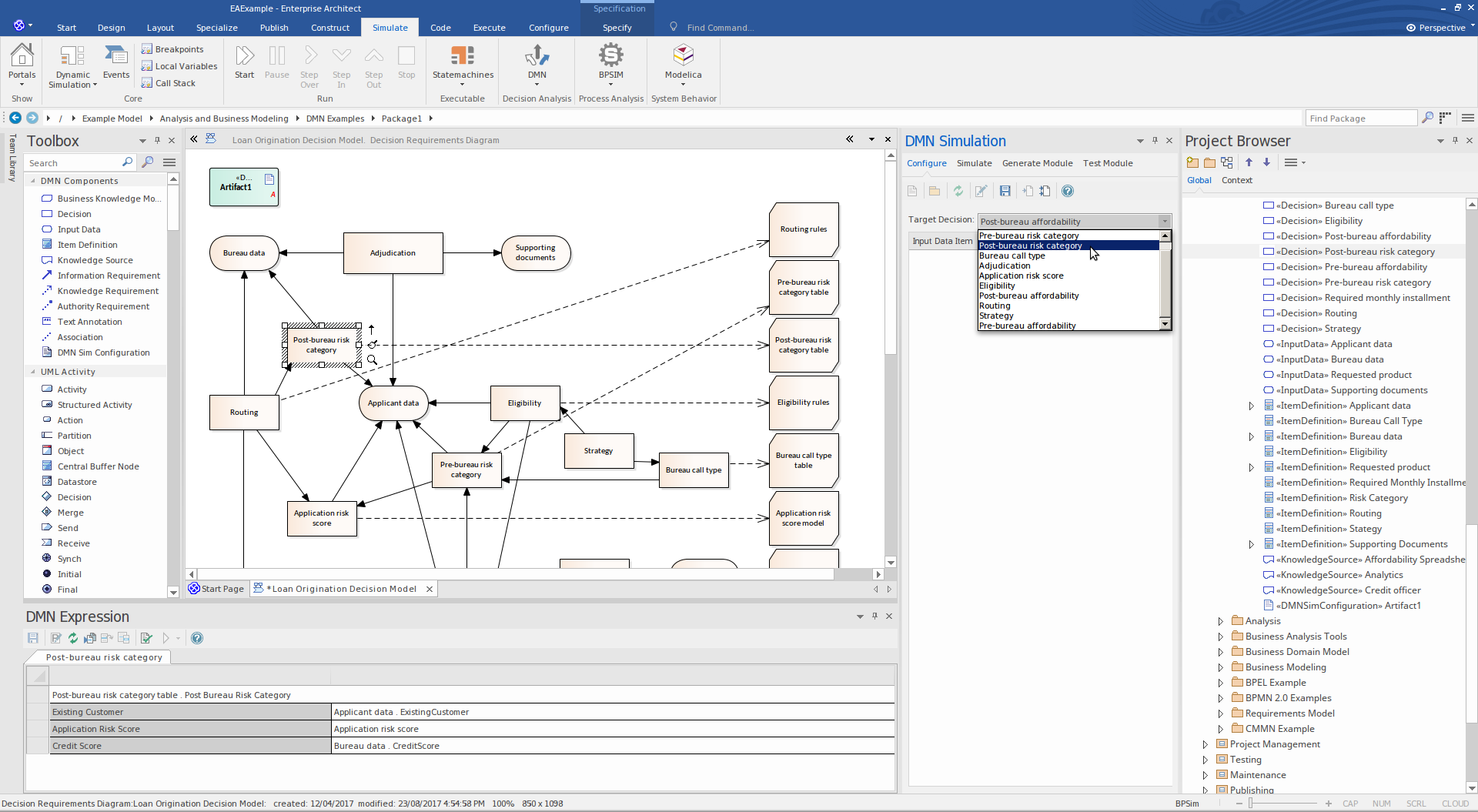The height and width of the screenshot is (812, 1478).
Task: Switch to the Construct ribbon tab
Action: click(330, 28)
